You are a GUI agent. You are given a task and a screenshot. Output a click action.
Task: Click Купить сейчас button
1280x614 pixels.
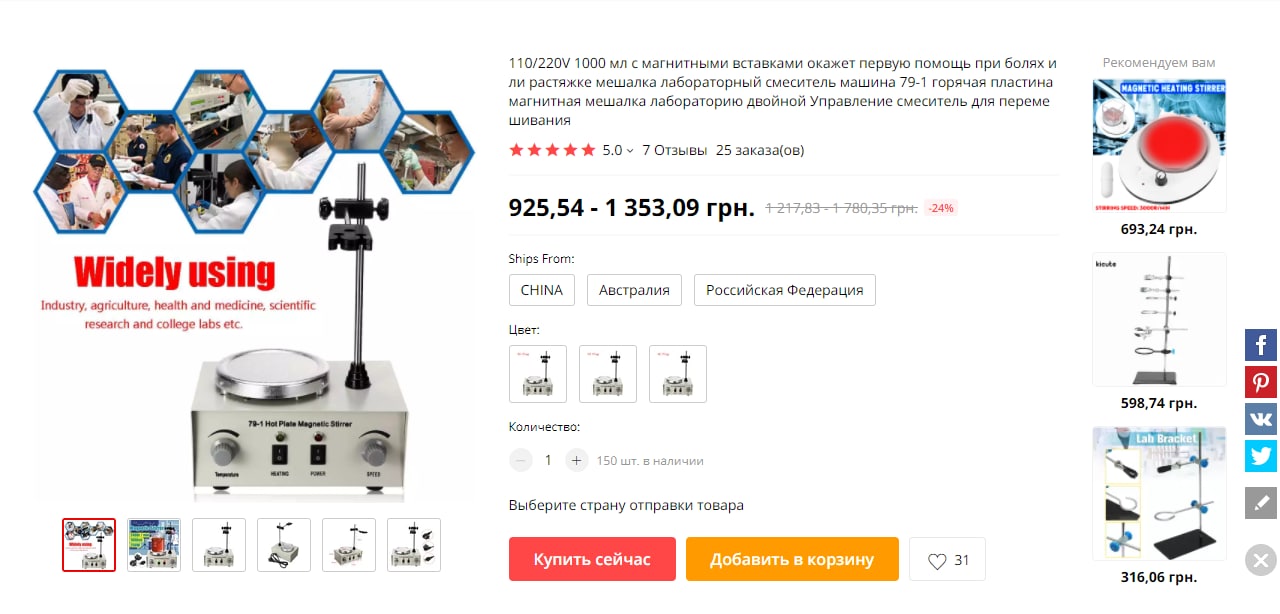coord(592,559)
